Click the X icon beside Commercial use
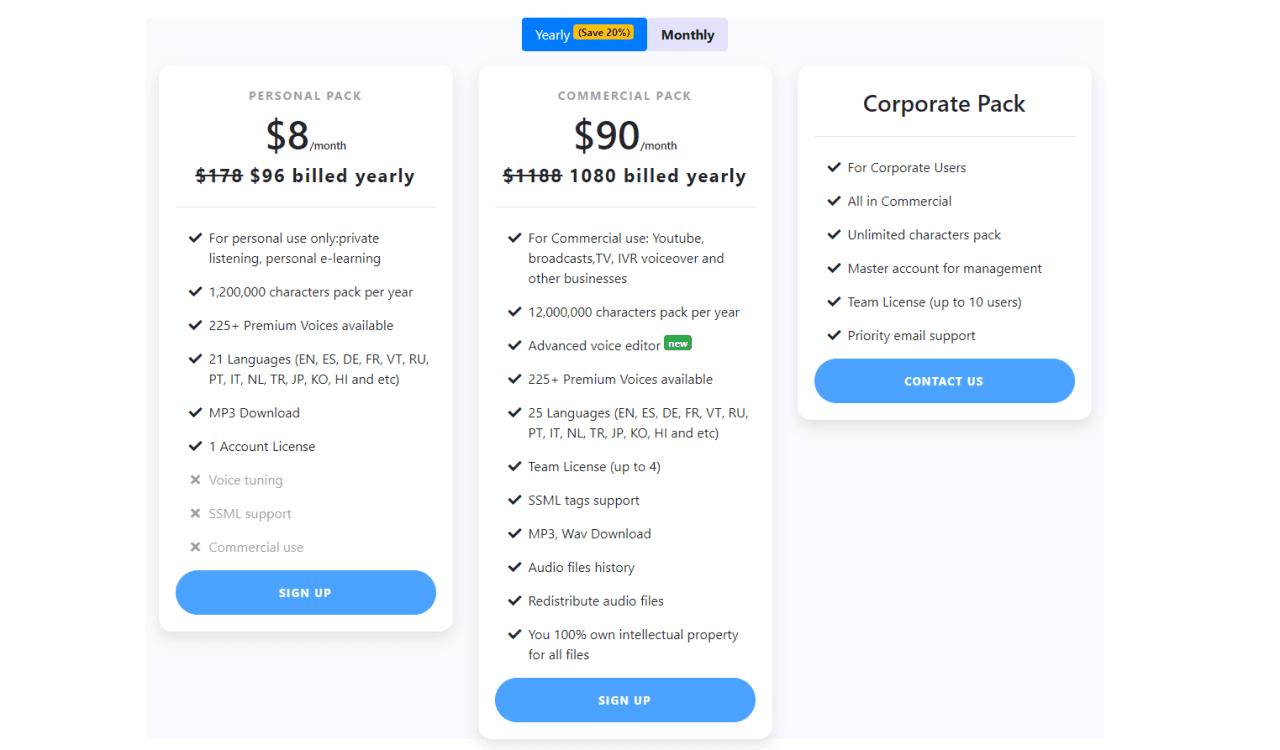 click(195, 547)
